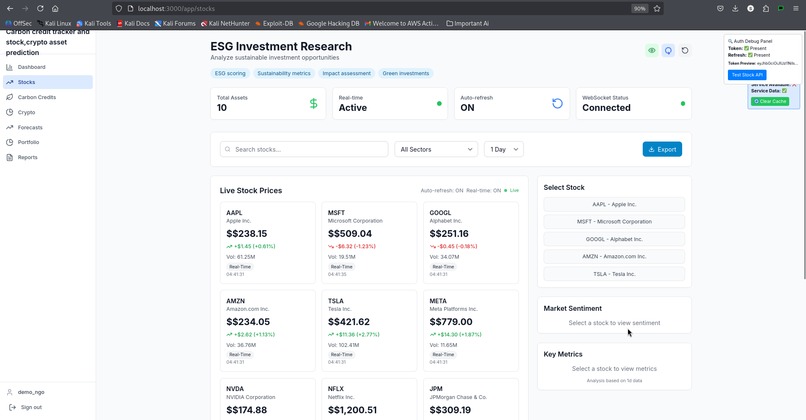Open the AAPL stock card
The image size is (806, 420).
(x=267, y=242)
